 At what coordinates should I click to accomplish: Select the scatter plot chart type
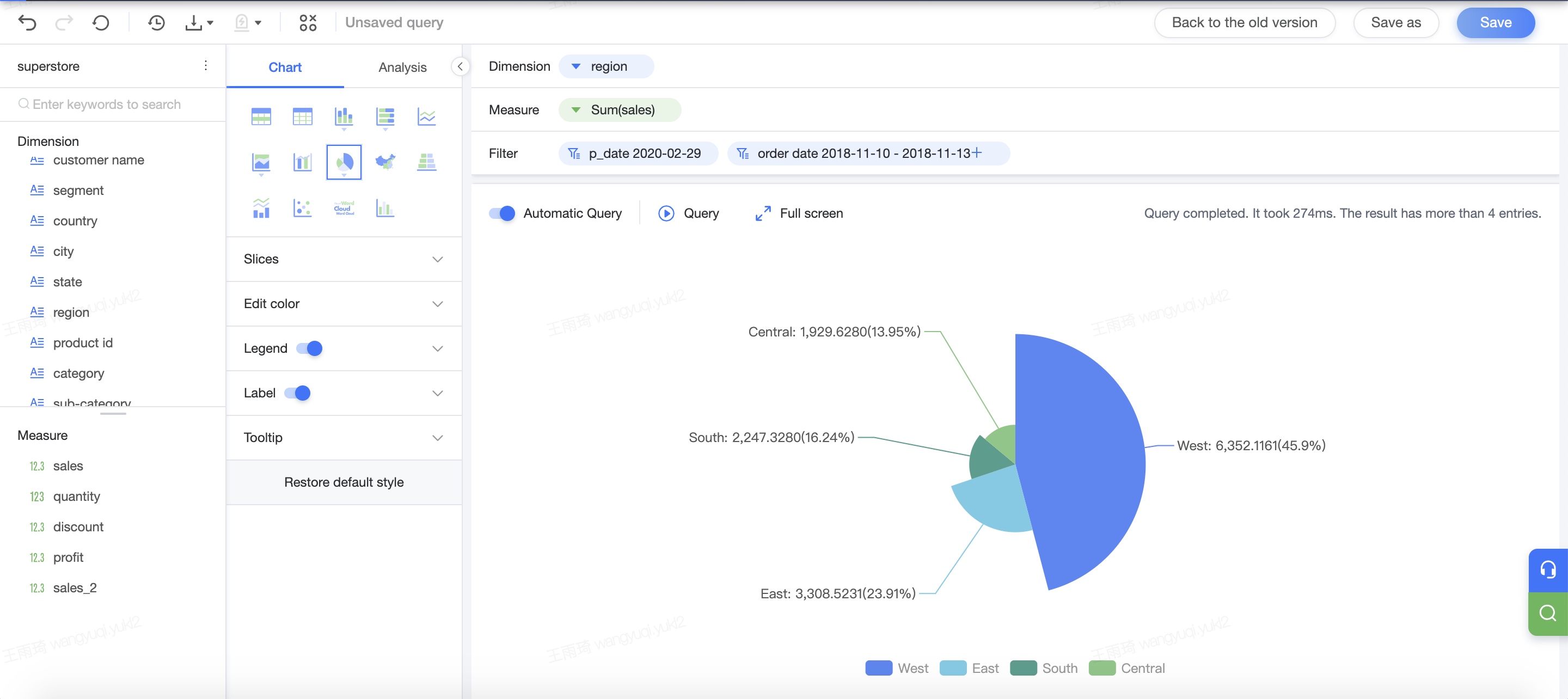[303, 209]
